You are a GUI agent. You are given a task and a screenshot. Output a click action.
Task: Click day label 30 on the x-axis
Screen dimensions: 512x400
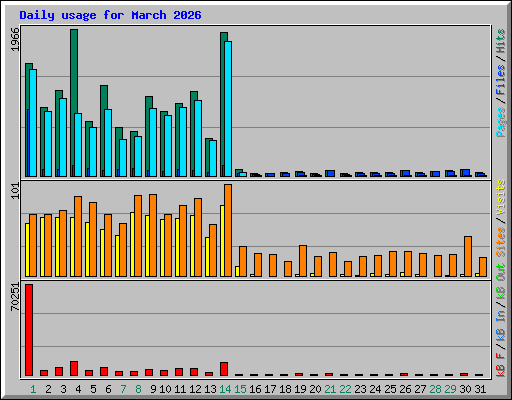465,389
